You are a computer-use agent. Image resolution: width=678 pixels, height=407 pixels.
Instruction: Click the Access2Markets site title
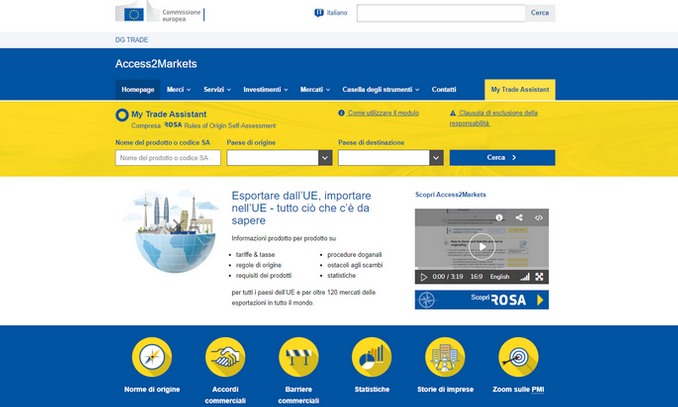click(156, 64)
